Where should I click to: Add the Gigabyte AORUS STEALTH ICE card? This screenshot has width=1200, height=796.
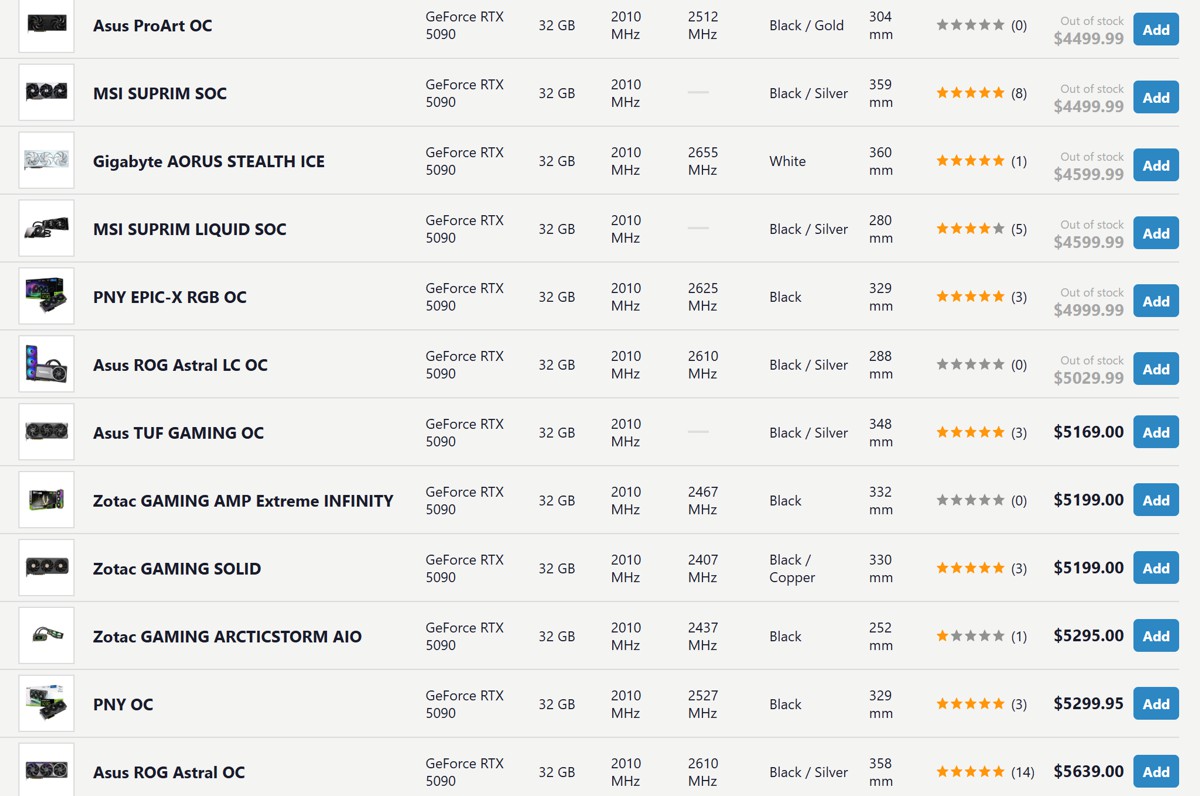tap(1156, 165)
